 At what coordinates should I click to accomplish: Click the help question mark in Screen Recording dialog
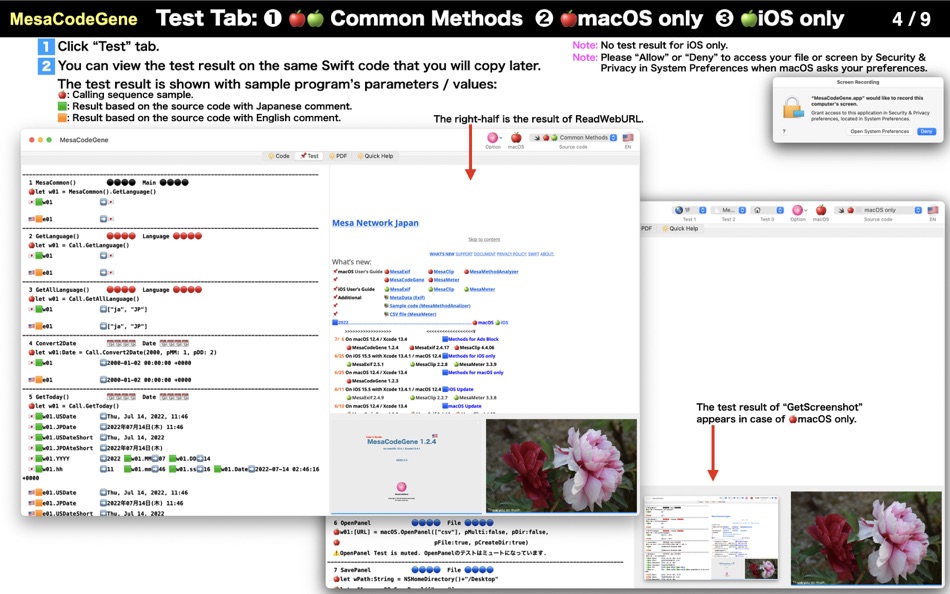point(784,131)
